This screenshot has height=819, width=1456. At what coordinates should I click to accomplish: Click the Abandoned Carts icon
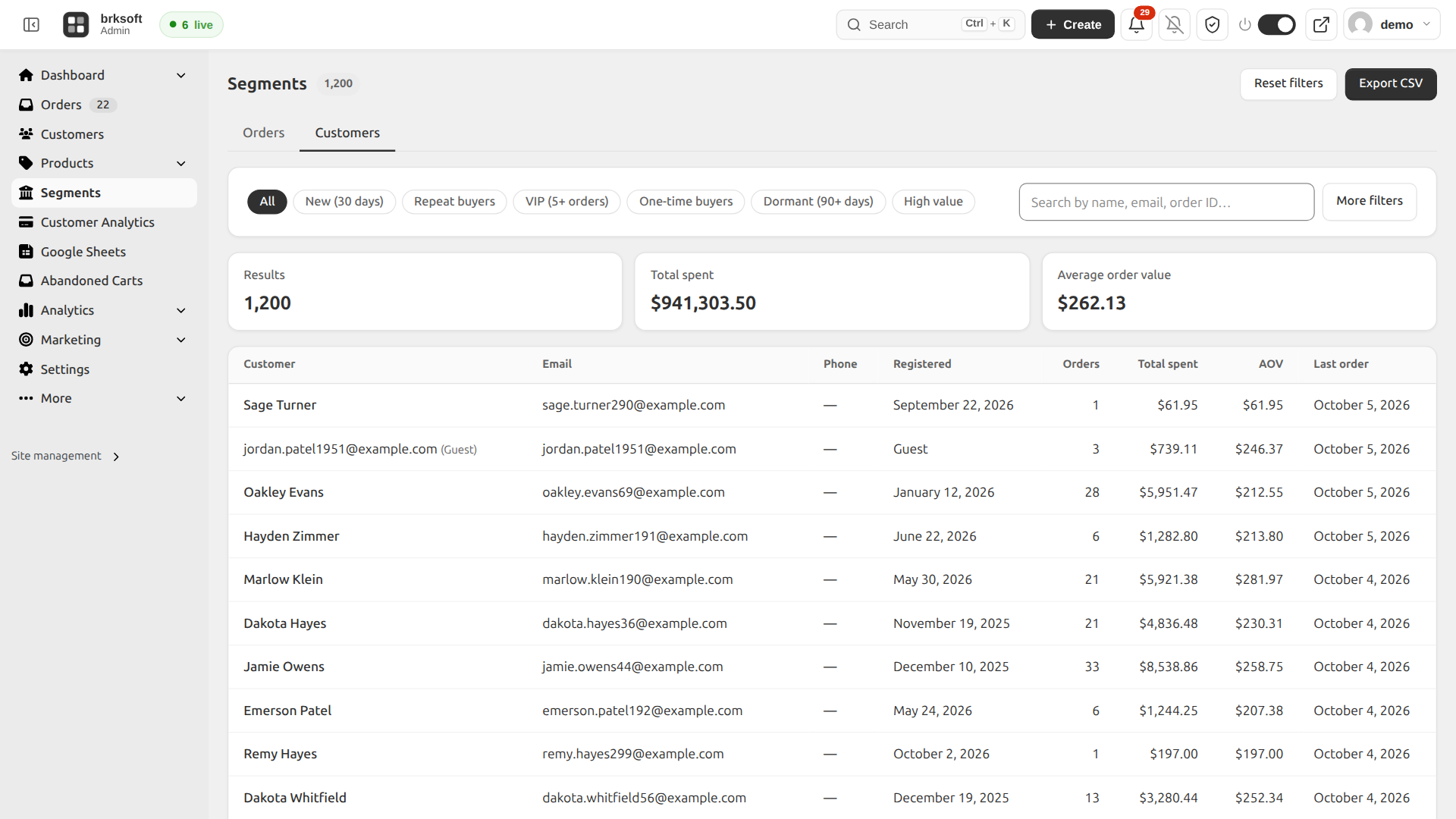tap(26, 281)
